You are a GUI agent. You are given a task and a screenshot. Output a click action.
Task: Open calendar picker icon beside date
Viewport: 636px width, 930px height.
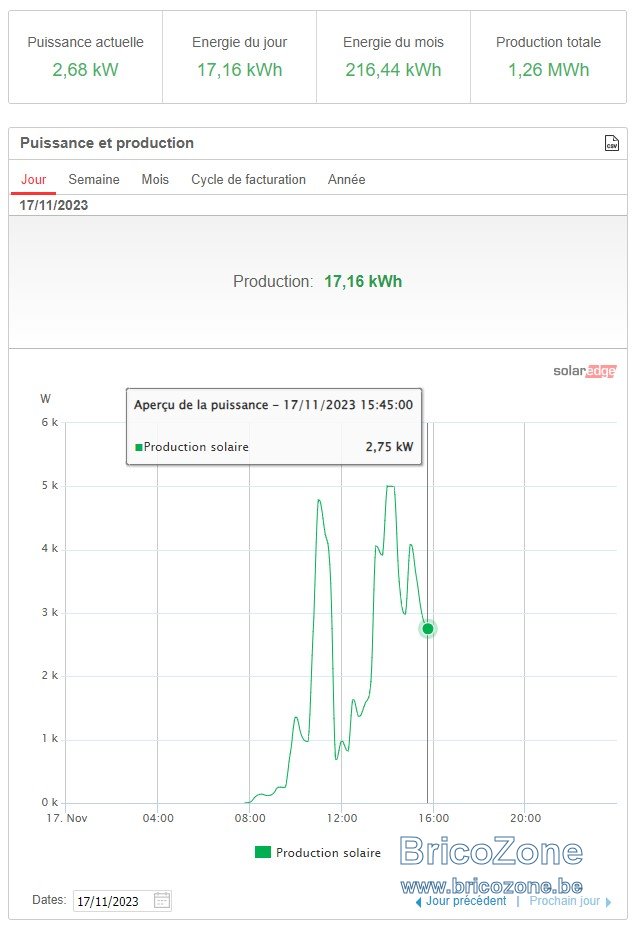162,900
